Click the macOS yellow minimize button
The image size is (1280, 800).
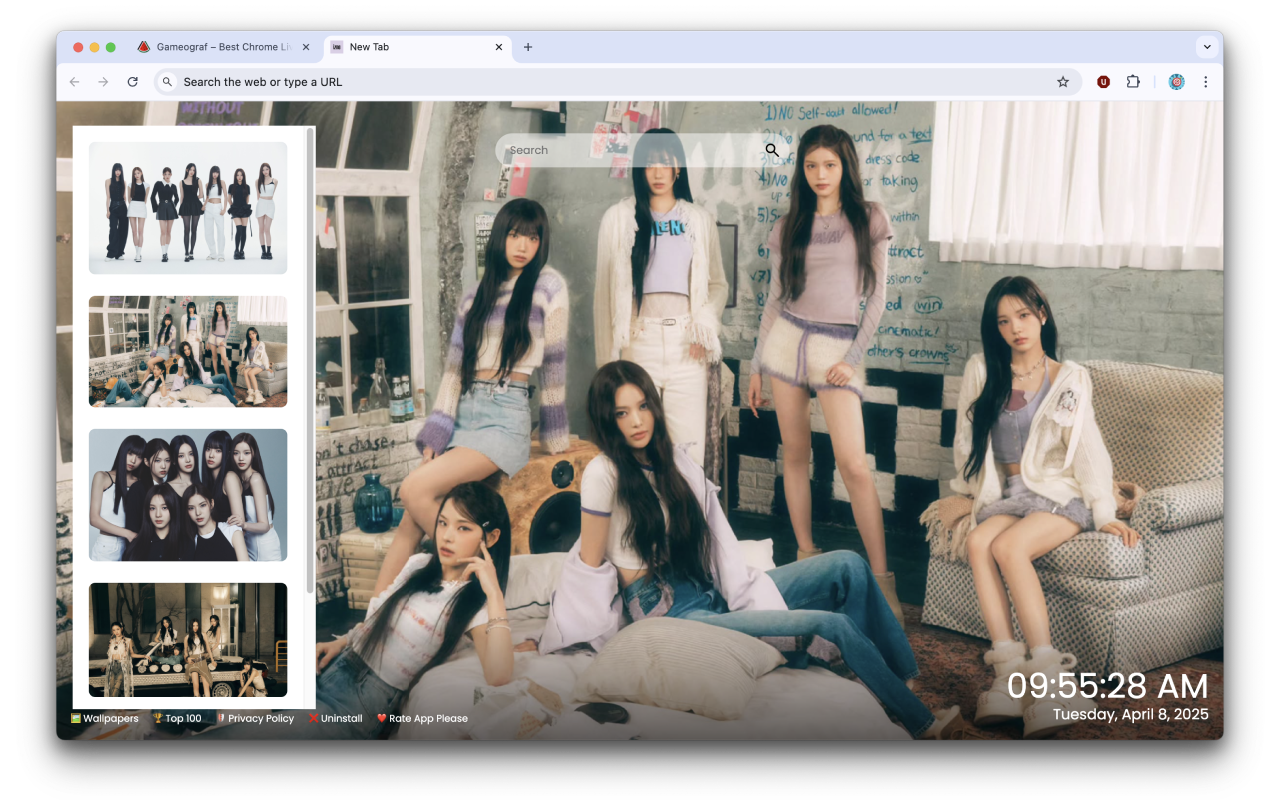(x=95, y=47)
